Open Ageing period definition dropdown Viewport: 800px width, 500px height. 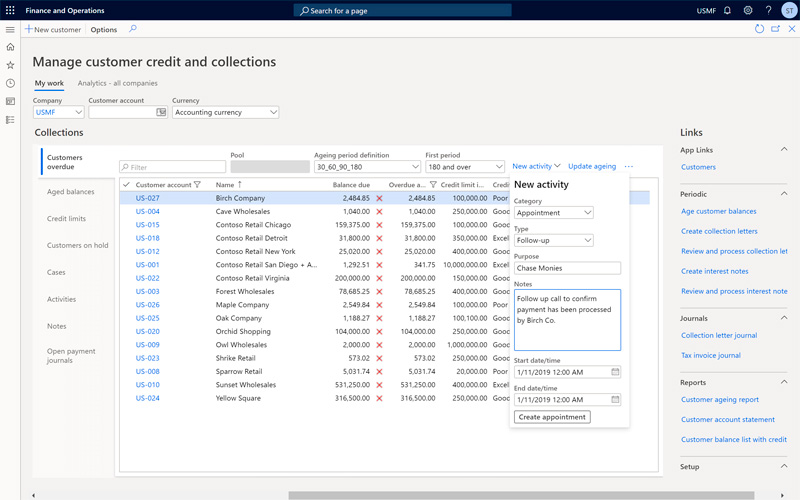367,167
